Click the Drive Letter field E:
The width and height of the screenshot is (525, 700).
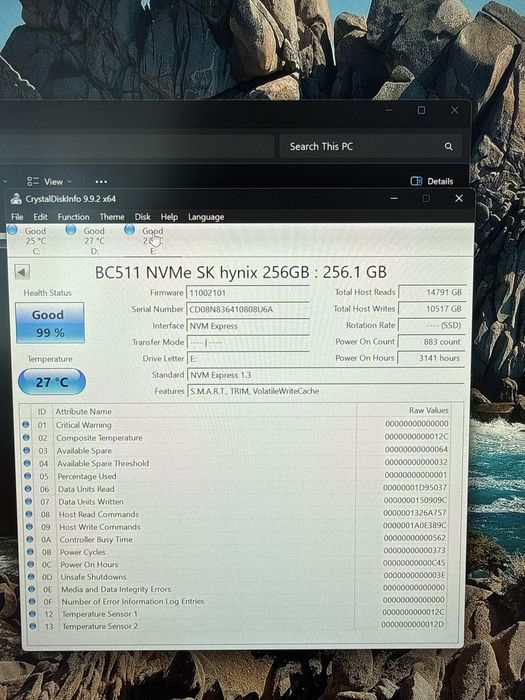248,359
